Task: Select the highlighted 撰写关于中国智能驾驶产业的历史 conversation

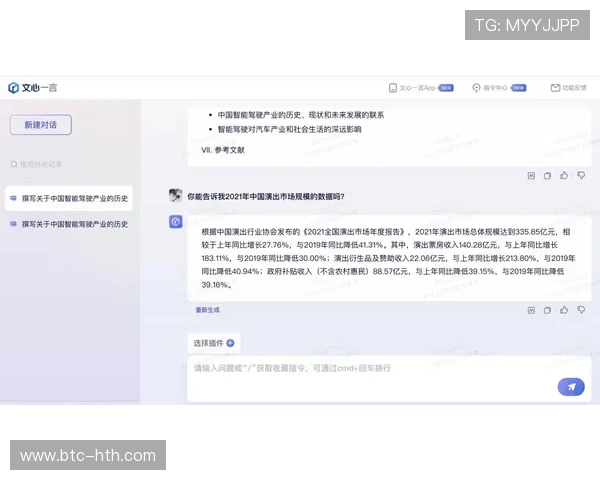Action: point(68,198)
